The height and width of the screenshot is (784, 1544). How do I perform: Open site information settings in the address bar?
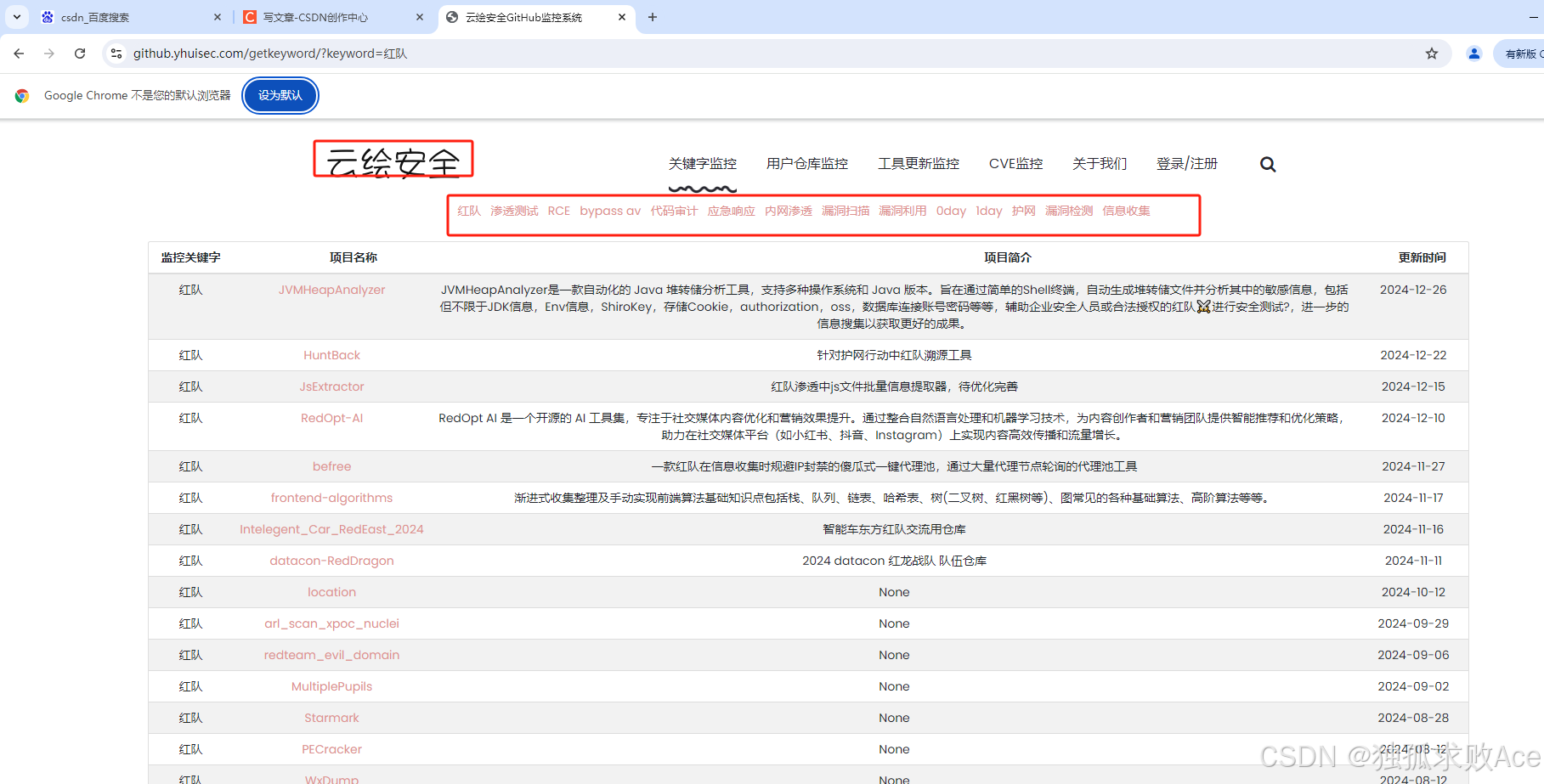pos(116,53)
